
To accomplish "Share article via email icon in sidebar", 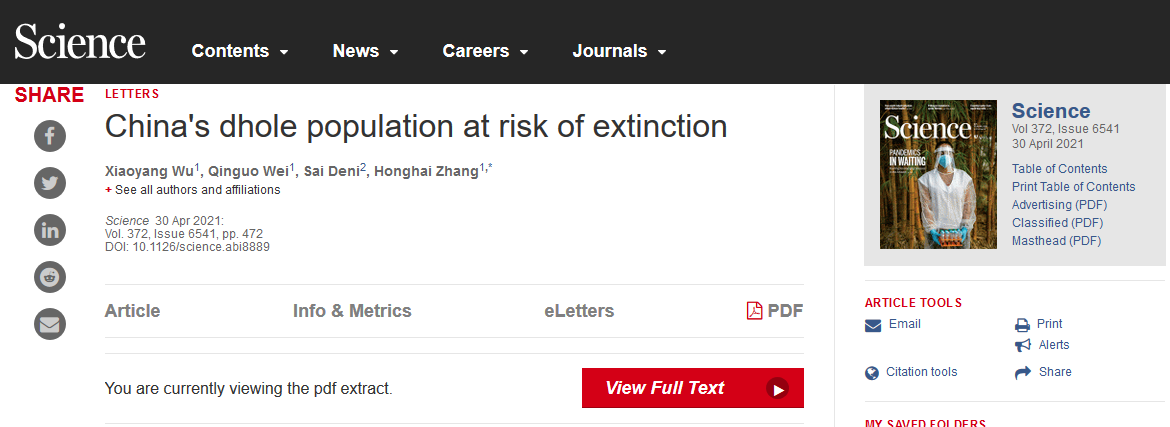I will pos(50,324).
